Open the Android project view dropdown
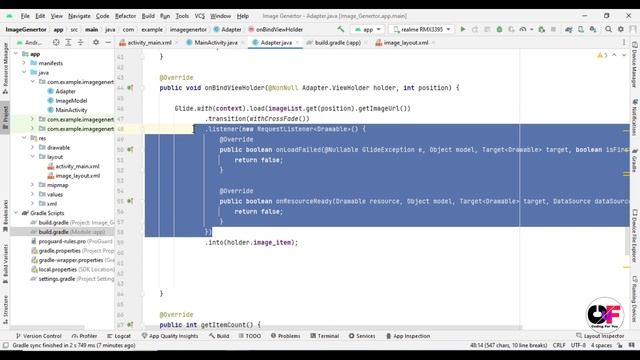Screen dimensions: 640x360 click(x=29, y=42)
